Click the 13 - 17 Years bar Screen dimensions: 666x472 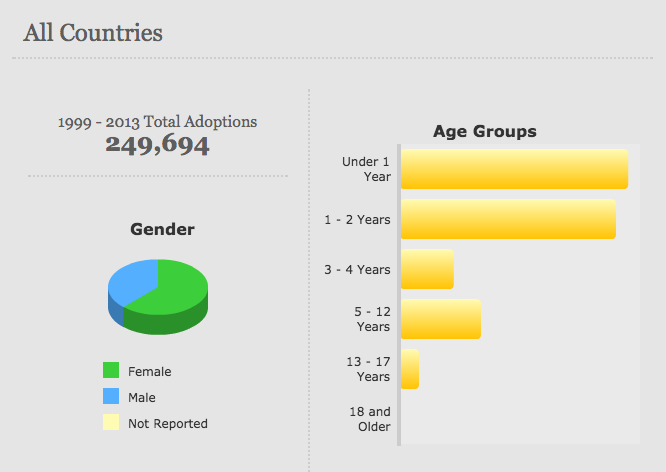click(x=410, y=369)
